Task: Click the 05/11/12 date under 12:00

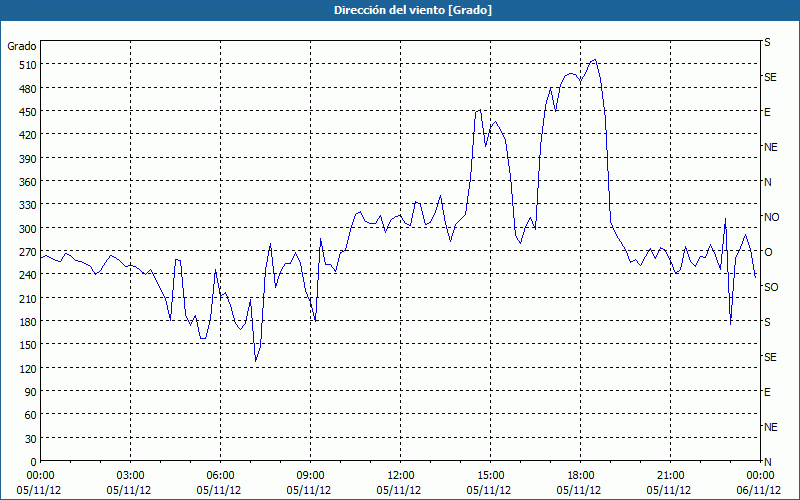Action: (x=398, y=490)
